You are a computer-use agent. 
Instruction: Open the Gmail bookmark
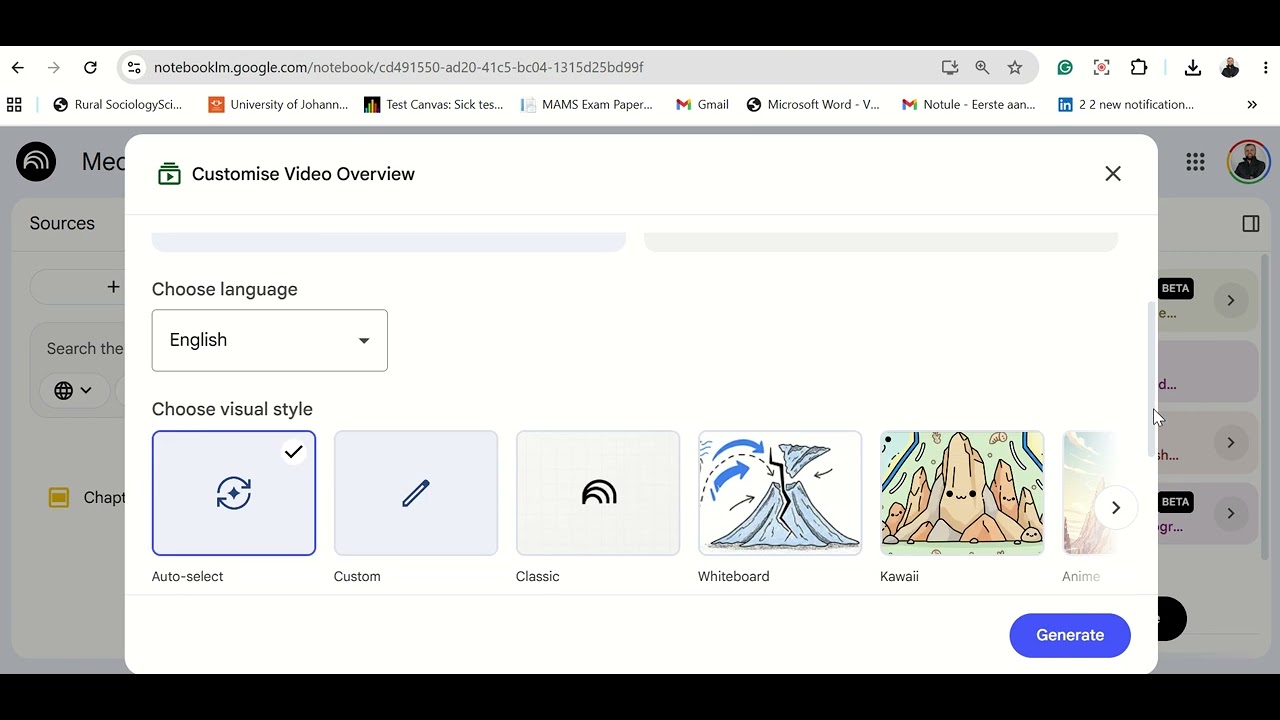(702, 104)
